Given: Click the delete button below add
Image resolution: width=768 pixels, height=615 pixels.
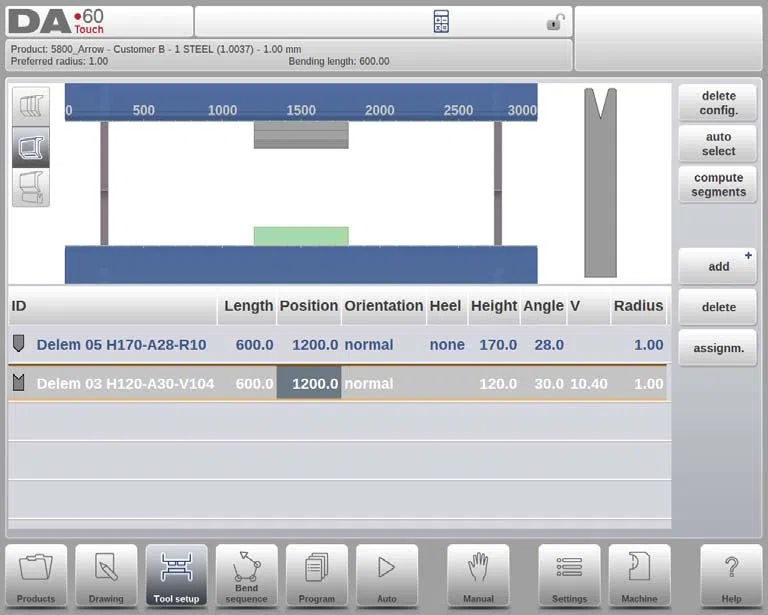Looking at the screenshot, I should [x=718, y=307].
